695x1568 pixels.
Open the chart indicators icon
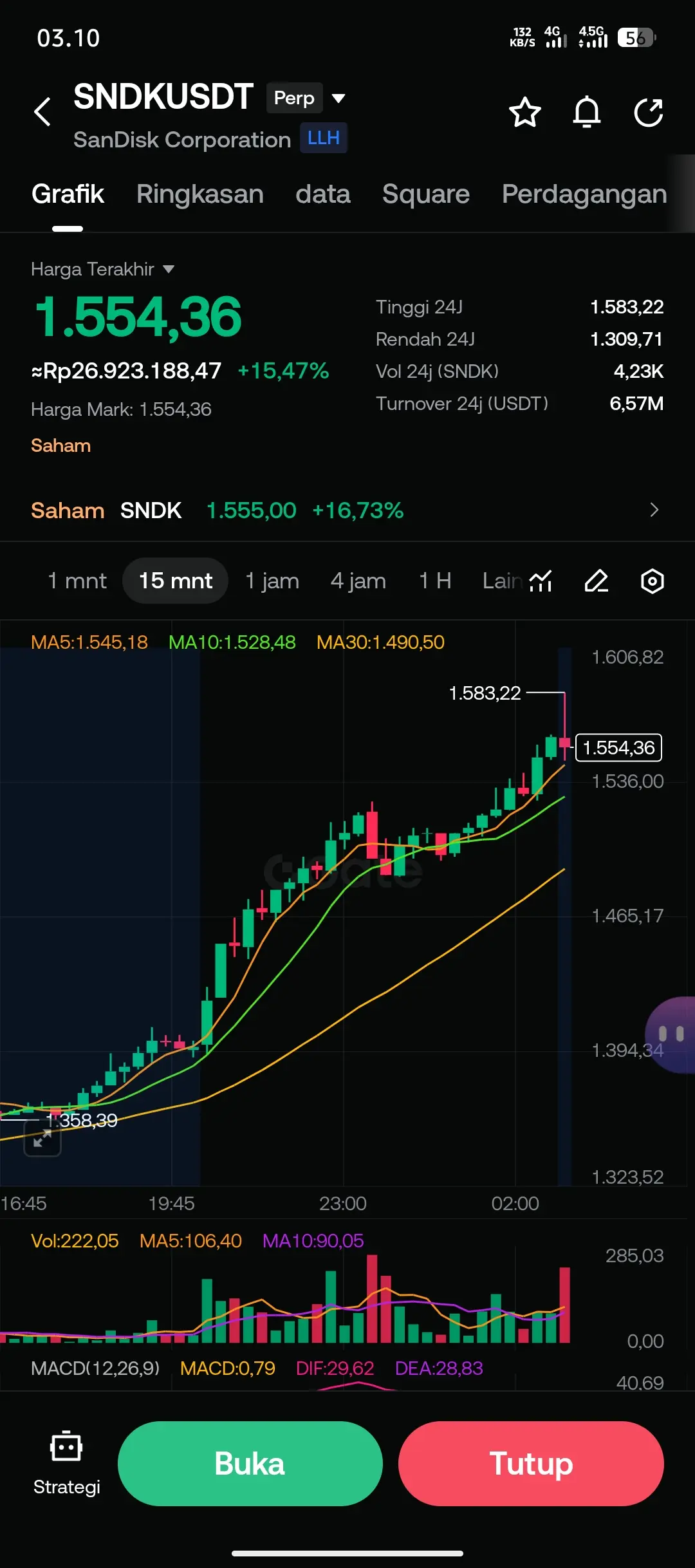point(541,581)
